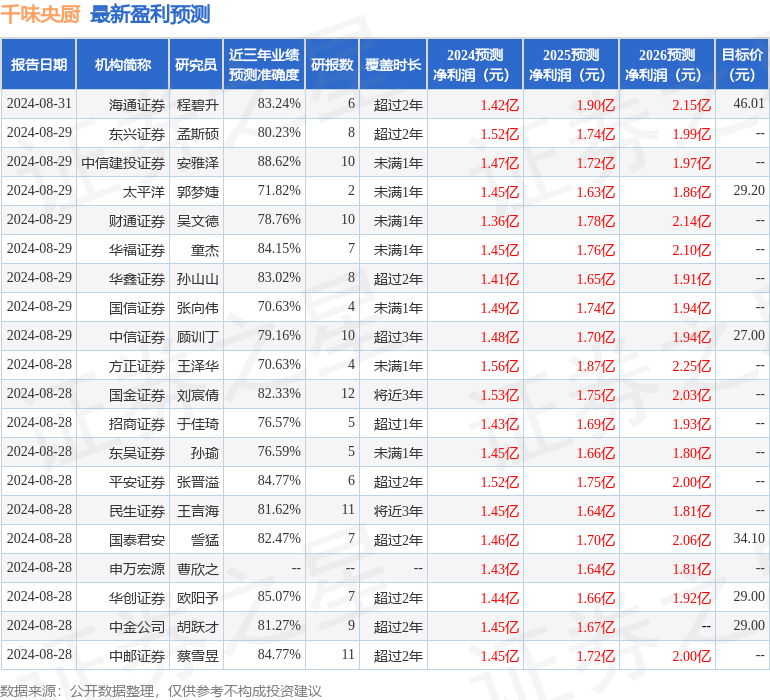Click researcher name 欧阳予
This screenshot has width=770, height=700.
point(198,597)
